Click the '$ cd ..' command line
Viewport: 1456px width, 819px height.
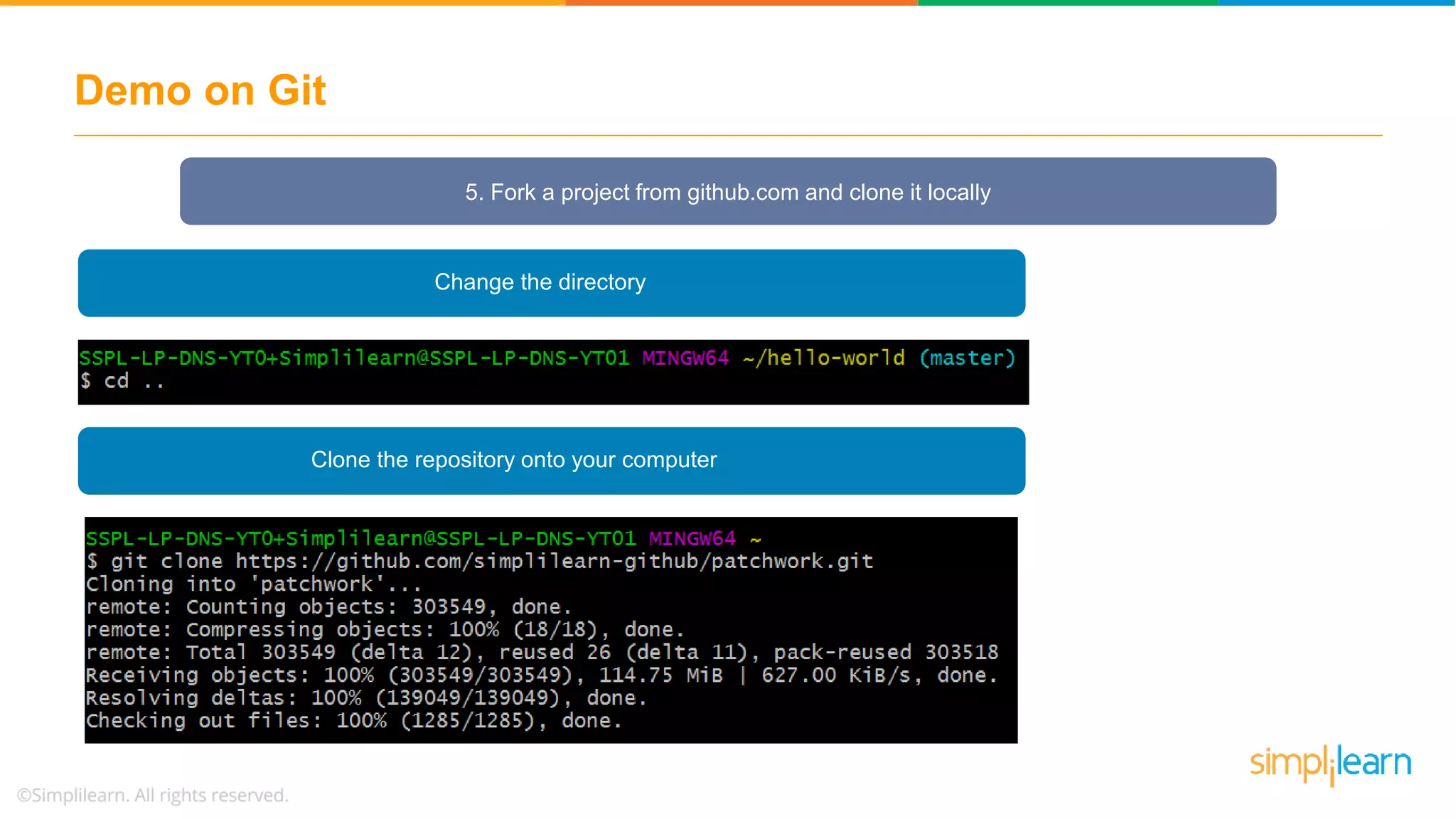pyautogui.click(x=122, y=381)
